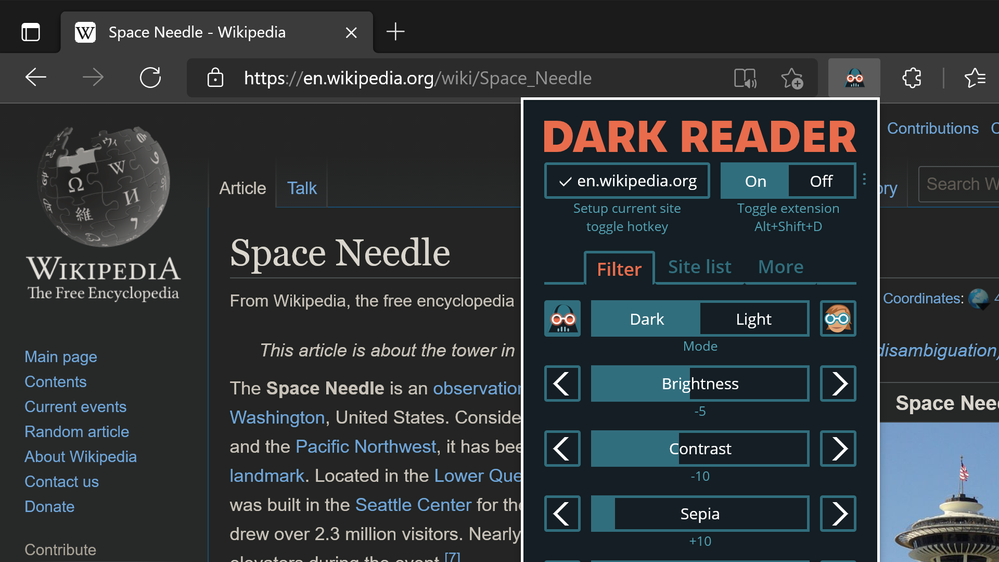
Task: Click the browser address bar URL
Action: click(418, 78)
